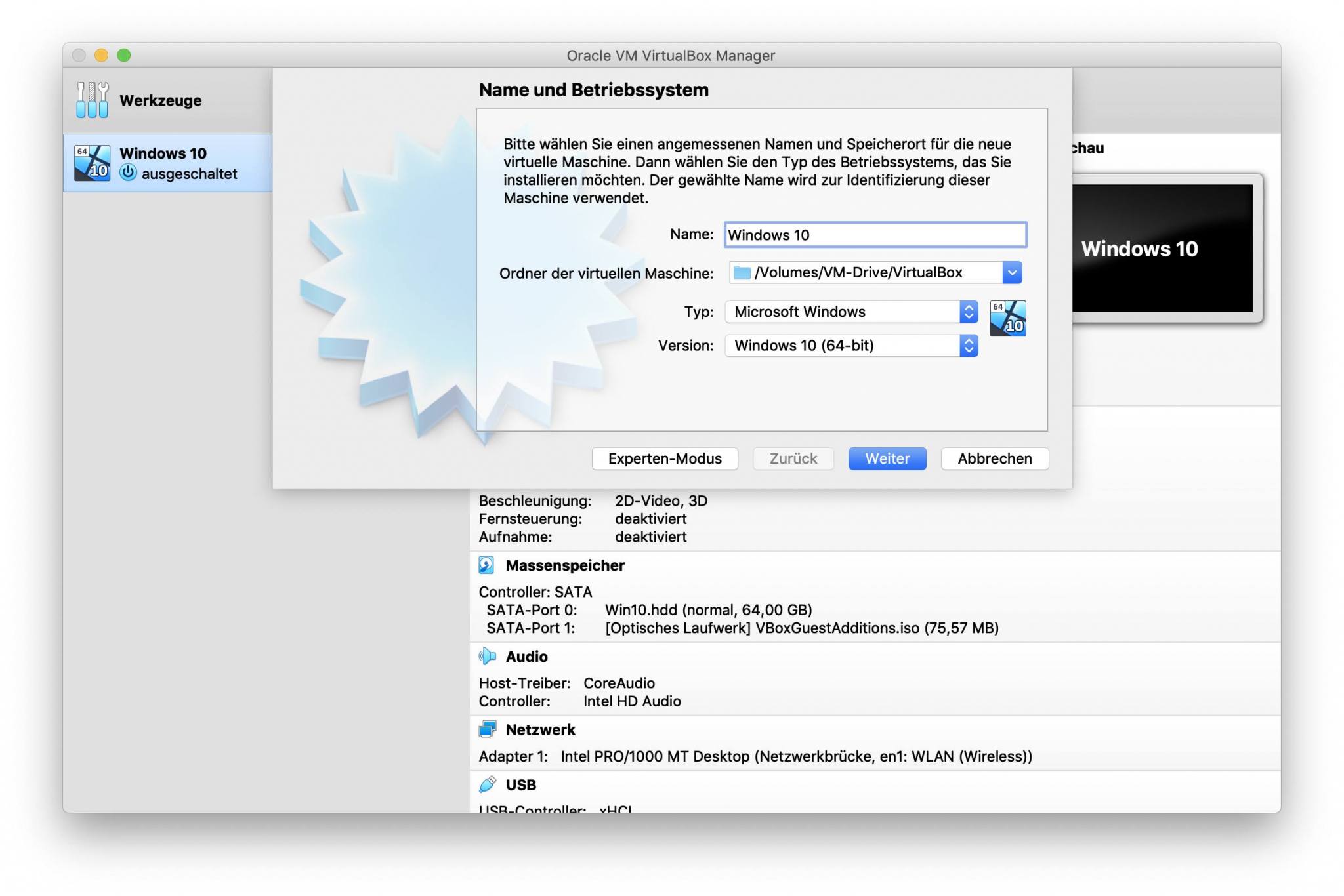
Task: Click the Audio speaker icon
Action: coord(487,656)
